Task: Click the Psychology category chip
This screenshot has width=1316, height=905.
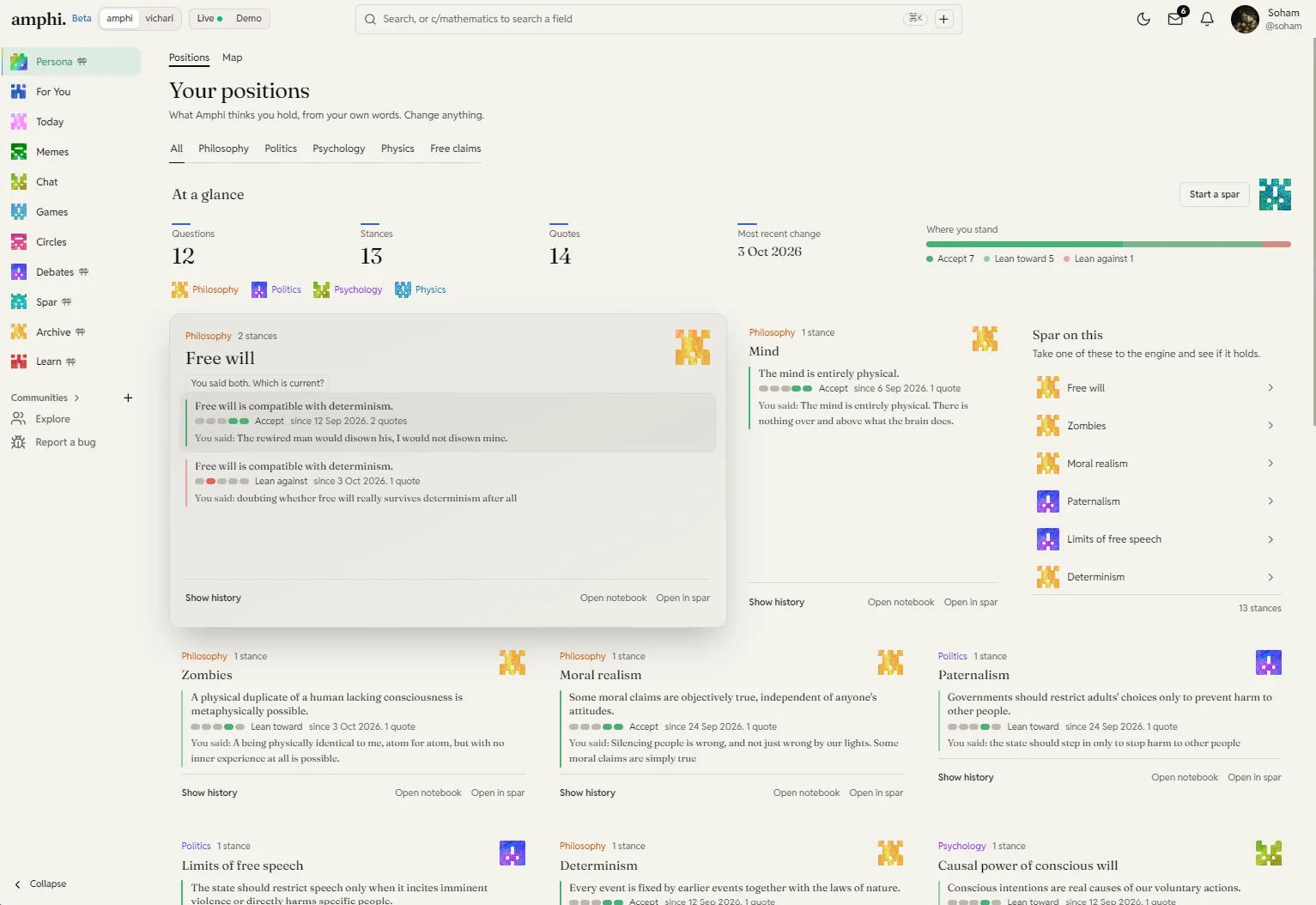Action: click(x=348, y=289)
